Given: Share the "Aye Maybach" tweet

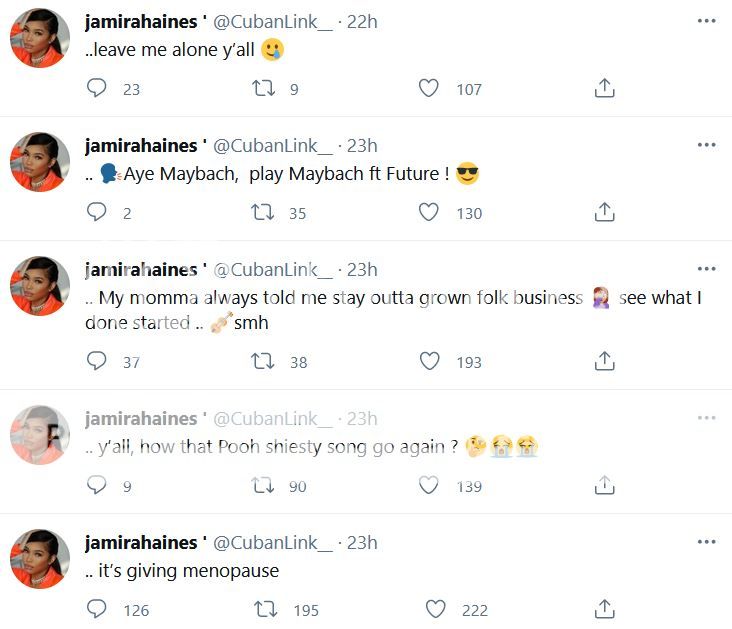Looking at the screenshot, I should (604, 212).
